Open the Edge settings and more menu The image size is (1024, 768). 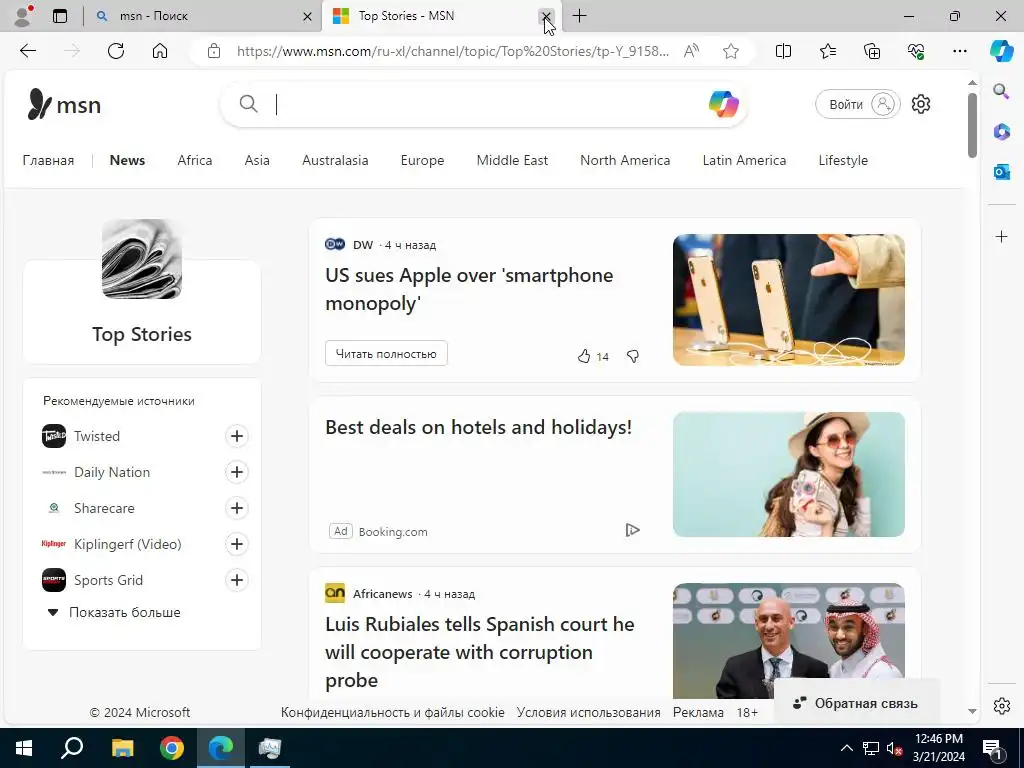pos(959,51)
